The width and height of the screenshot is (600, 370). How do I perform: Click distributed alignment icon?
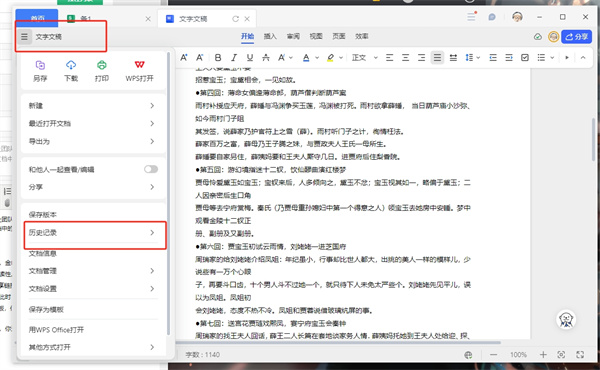[453, 57]
